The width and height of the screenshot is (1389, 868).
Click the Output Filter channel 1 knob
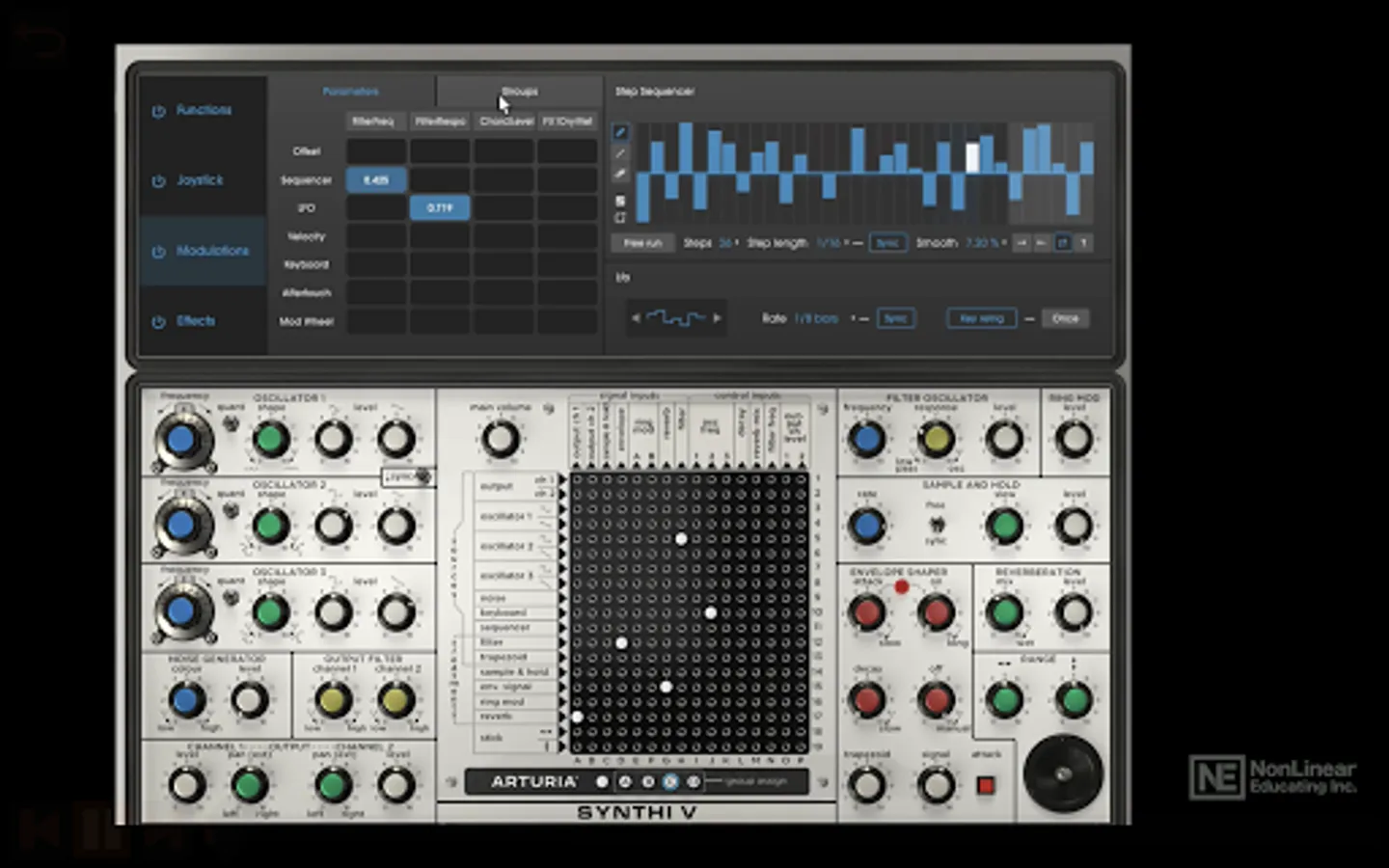click(334, 700)
